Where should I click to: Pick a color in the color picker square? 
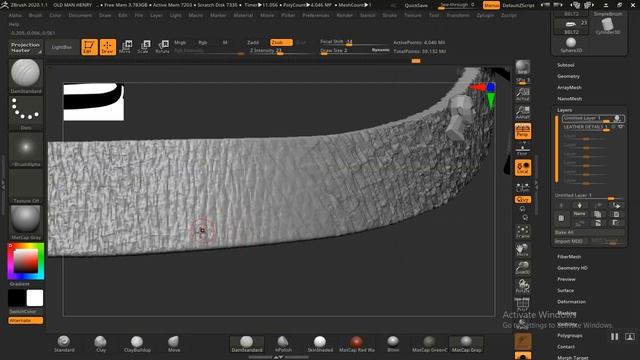pyautogui.click(x=26, y=261)
